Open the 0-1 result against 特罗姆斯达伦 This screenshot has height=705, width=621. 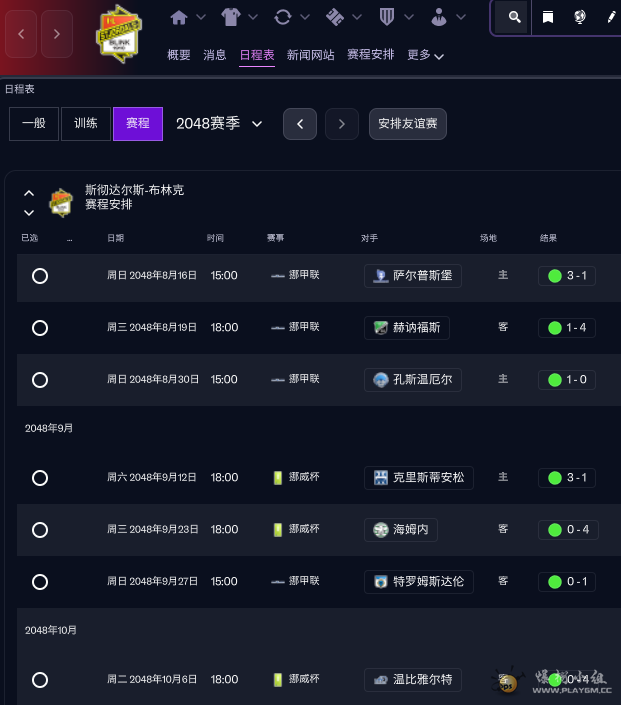click(x=567, y=582)
